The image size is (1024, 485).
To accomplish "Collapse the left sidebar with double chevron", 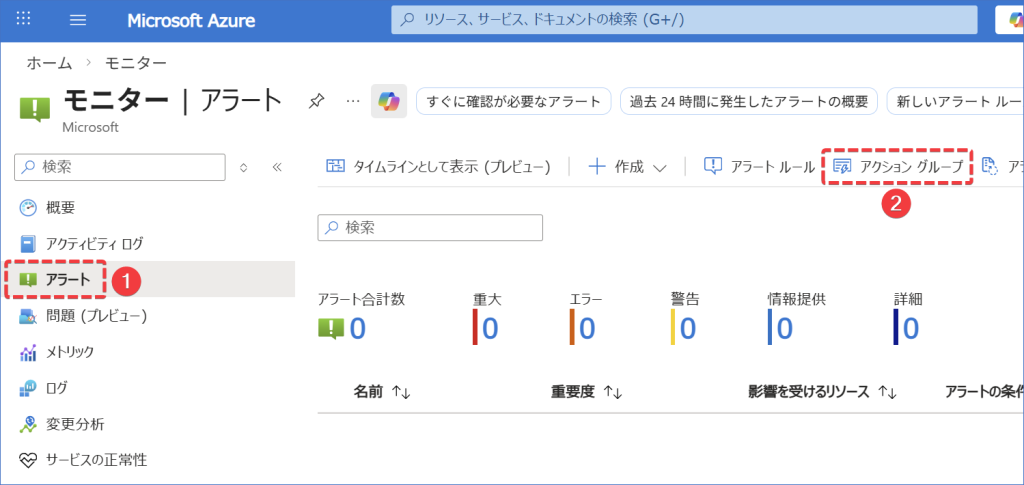I will pyautogui.click(x=278, y=167).
